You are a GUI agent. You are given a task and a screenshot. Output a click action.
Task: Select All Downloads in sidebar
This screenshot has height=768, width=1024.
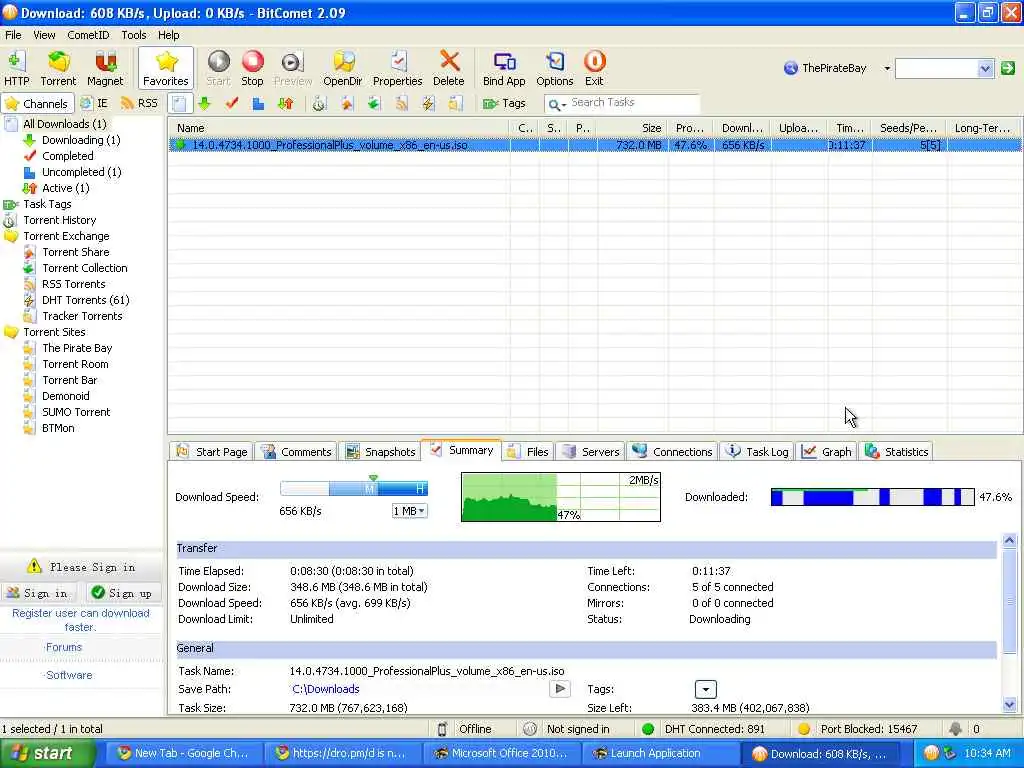[x=65, y=123]
